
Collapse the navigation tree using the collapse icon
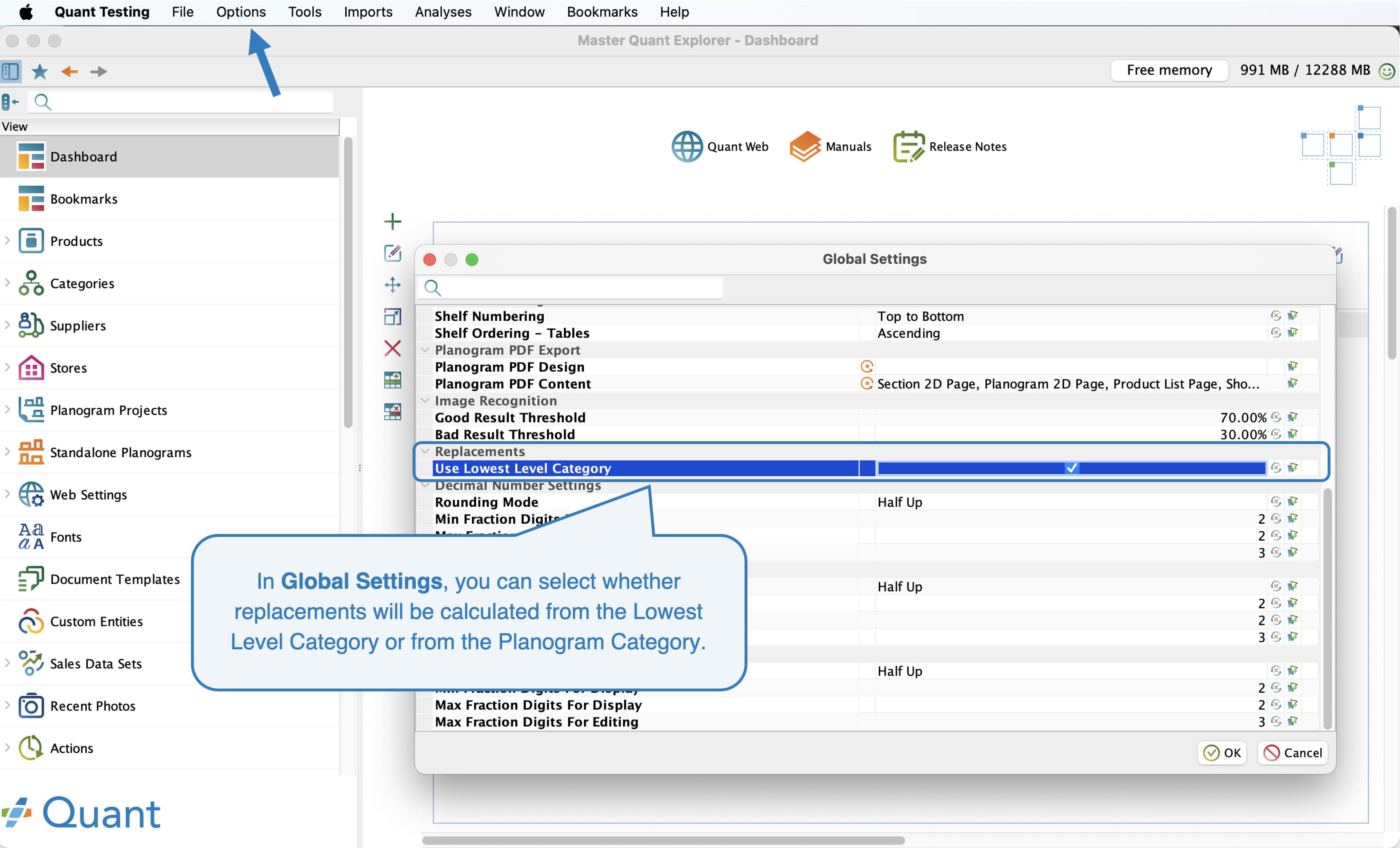[10, 102]
